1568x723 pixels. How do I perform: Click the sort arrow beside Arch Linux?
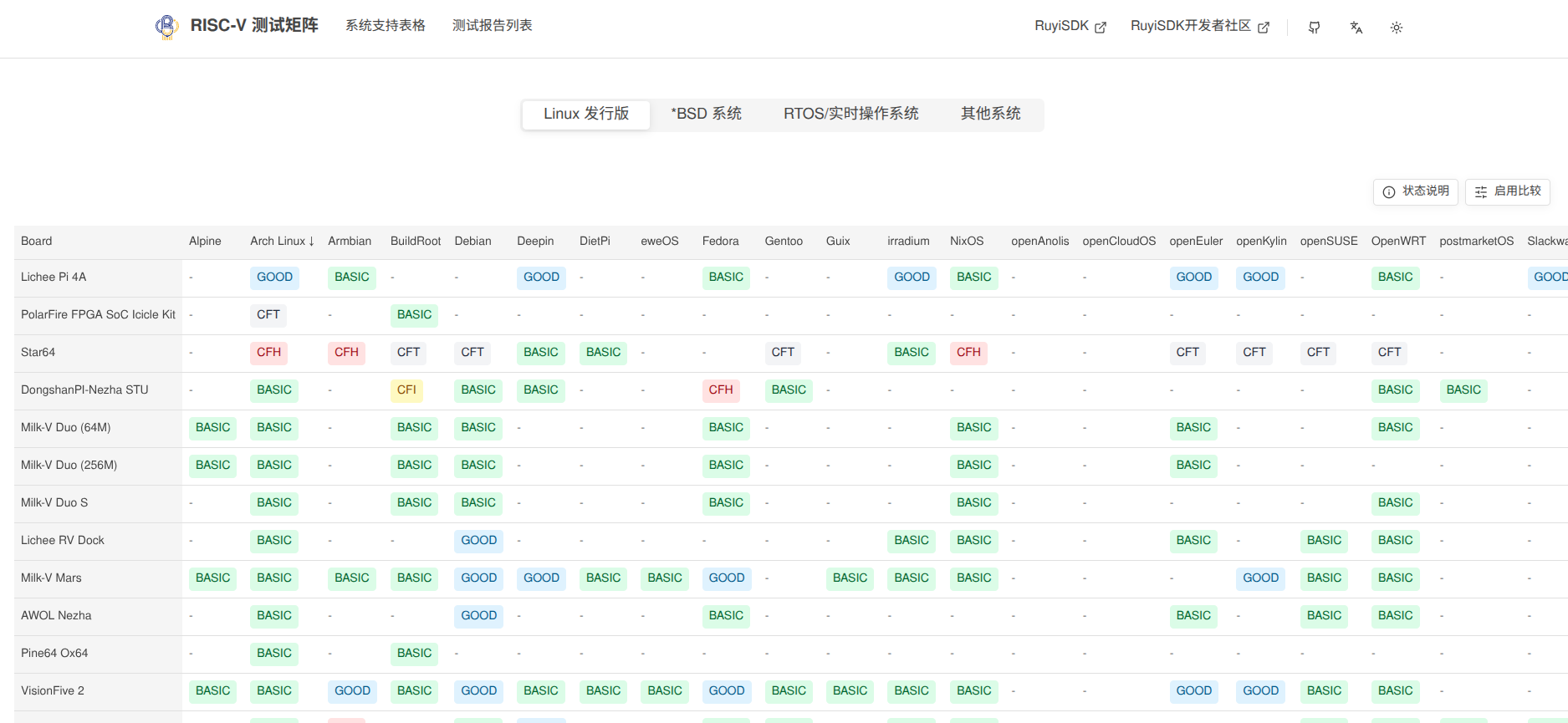click(x=312, y=242)
